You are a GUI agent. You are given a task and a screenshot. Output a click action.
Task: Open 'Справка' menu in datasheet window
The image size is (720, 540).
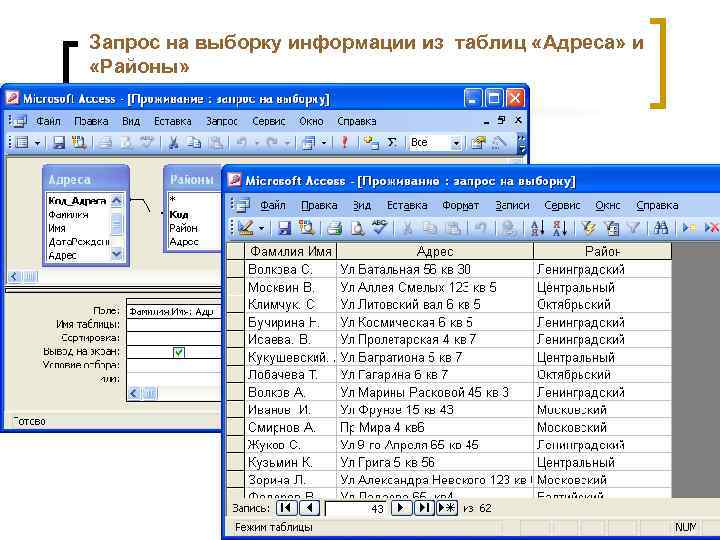(657, 206)
